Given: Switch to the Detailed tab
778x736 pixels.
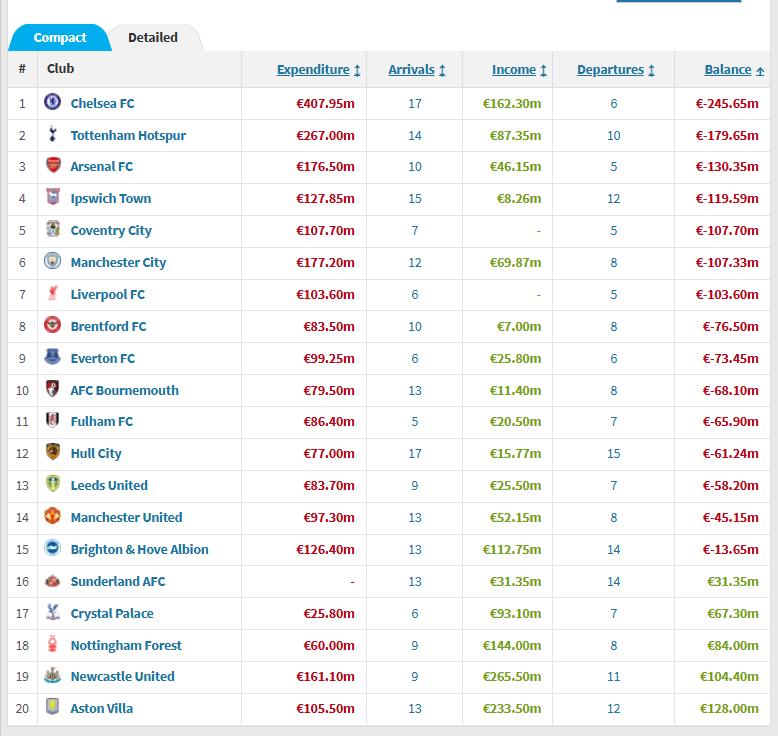Looking at the screenshot, I should 153,38.
